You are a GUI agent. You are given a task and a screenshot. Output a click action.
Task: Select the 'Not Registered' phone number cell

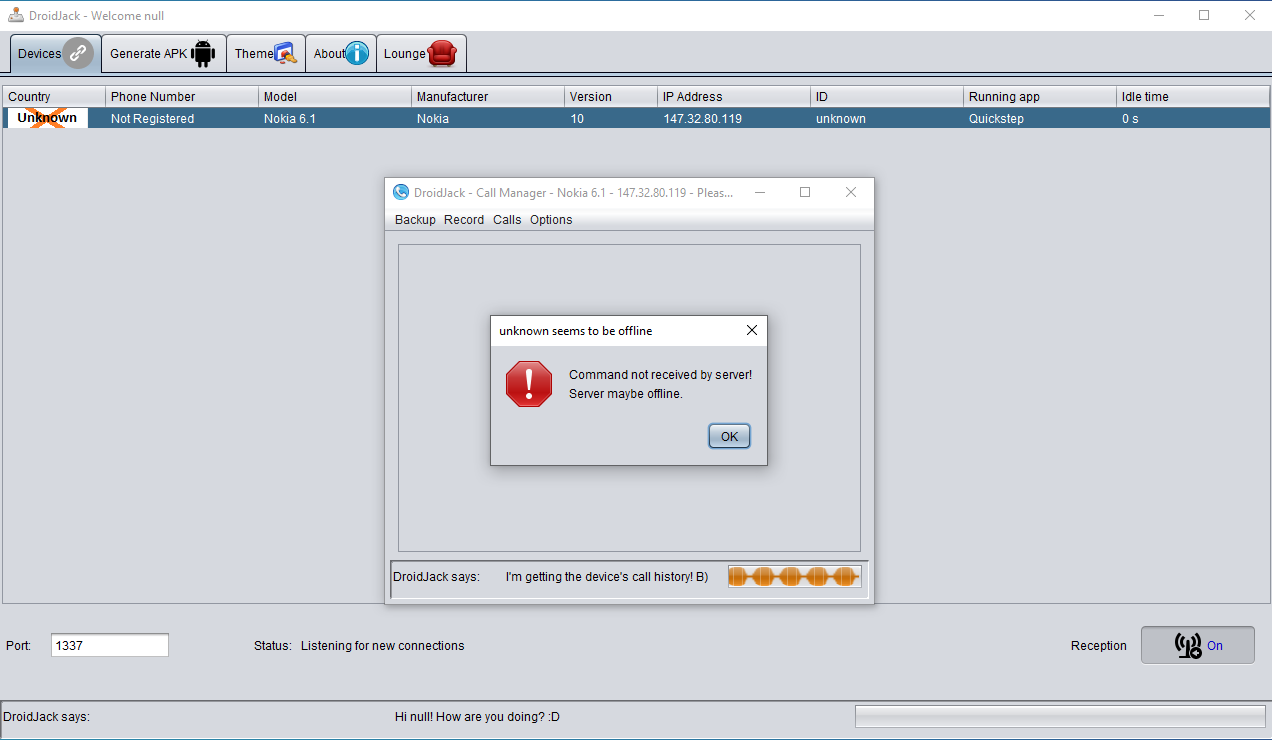tap(182, 118)
